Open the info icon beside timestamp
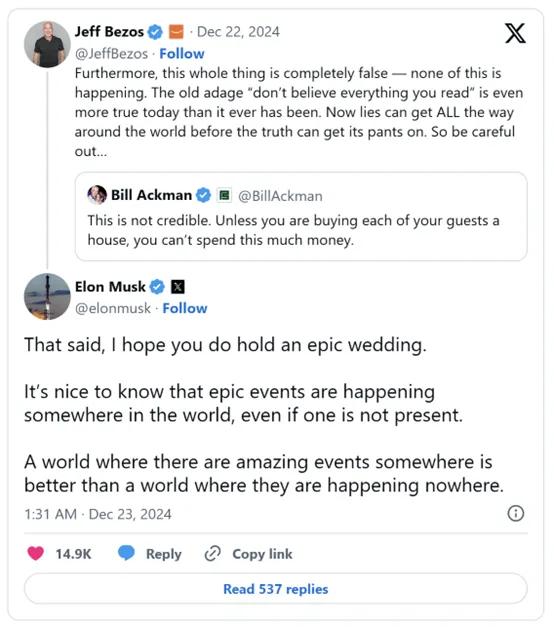This screenshot has width=554, height=627. 516,513
